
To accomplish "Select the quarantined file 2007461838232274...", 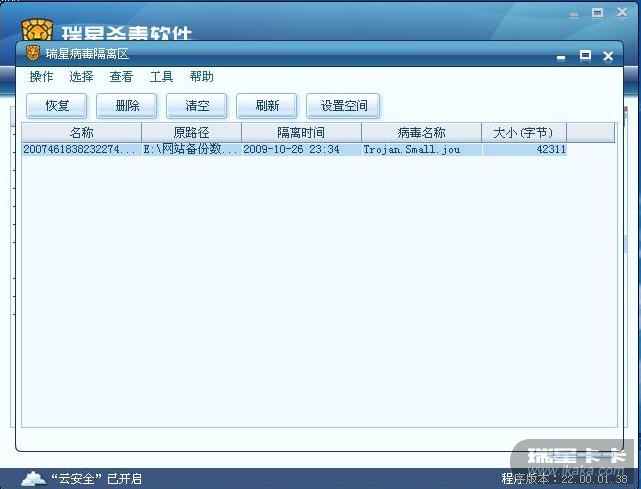I will click(x=79, y=149).
